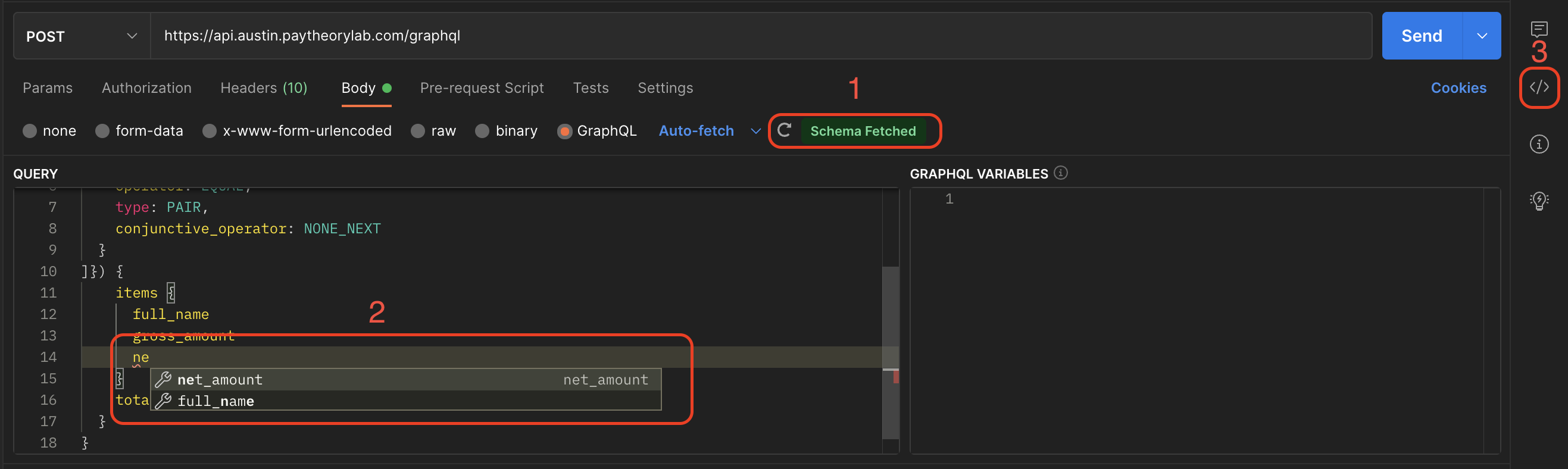Click the Schema Fetched status badge
This screenshot has height=469, width=1568.
[863, 131]
